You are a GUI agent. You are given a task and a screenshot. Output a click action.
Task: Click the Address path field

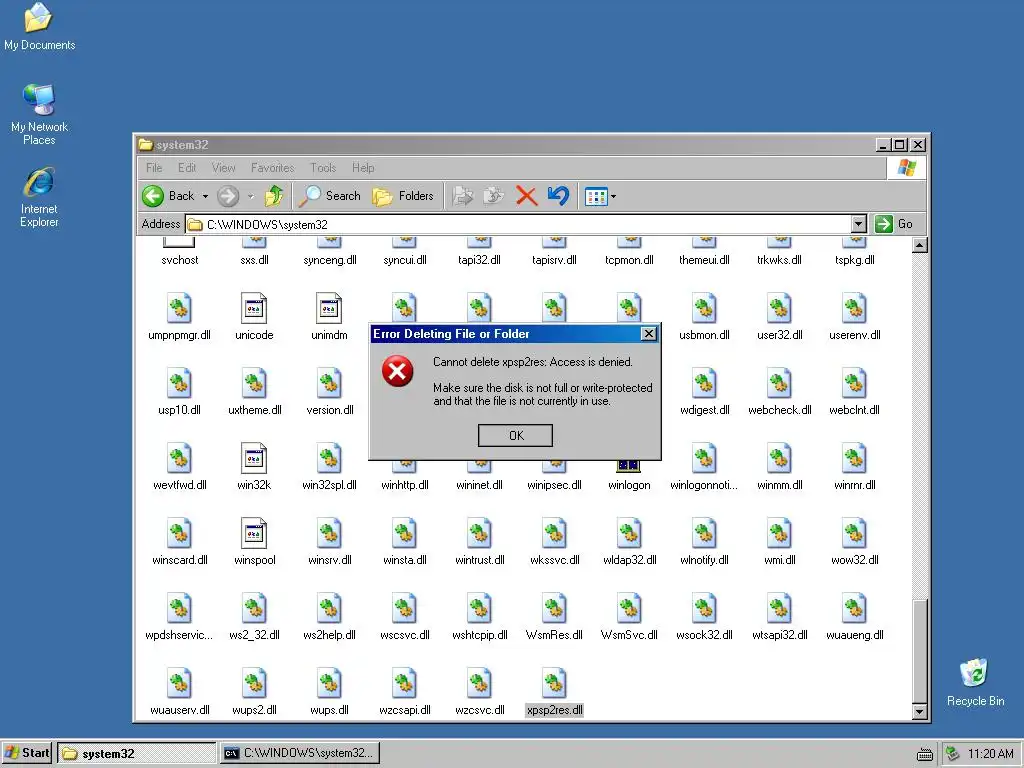(x=519, y=224)
